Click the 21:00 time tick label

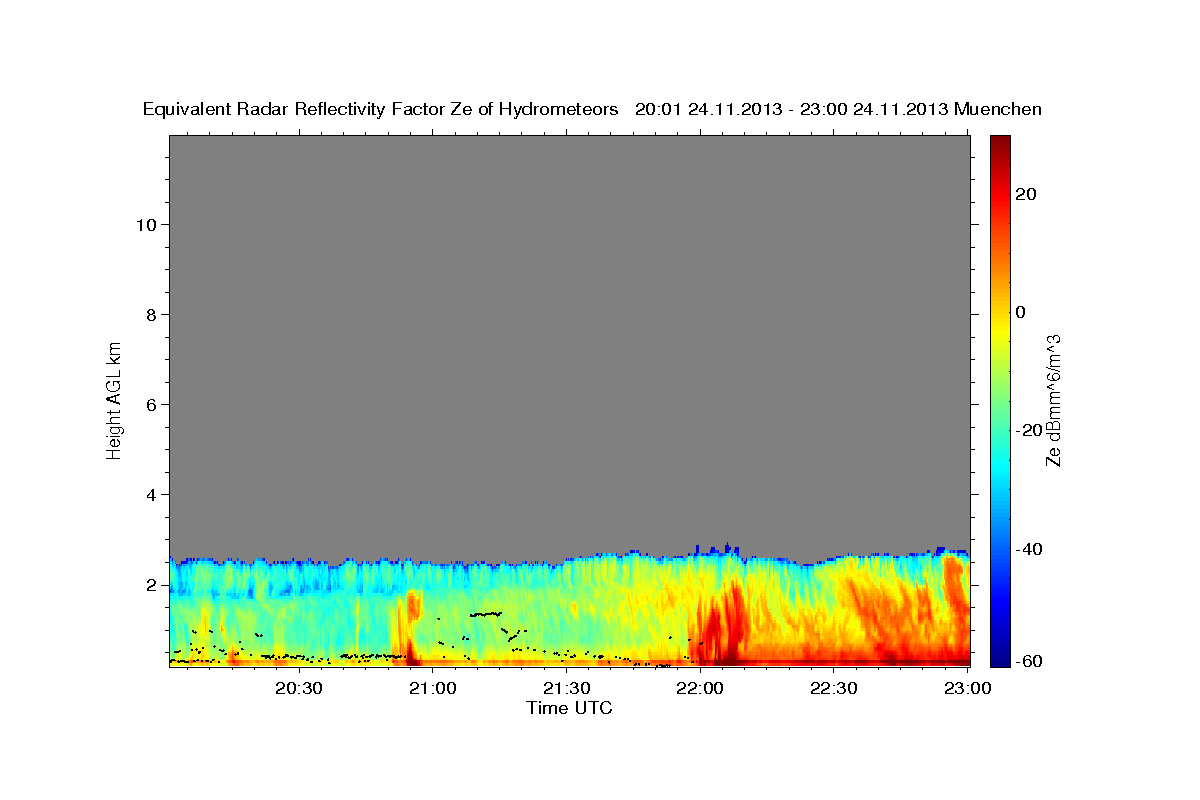433,688
